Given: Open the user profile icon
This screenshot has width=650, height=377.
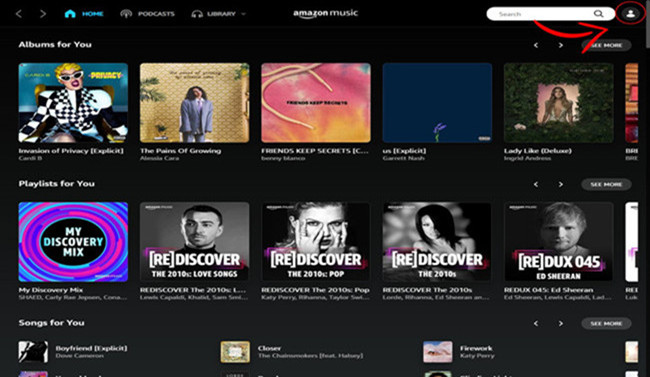Looking at the screenshot, I should click(631, 14).
